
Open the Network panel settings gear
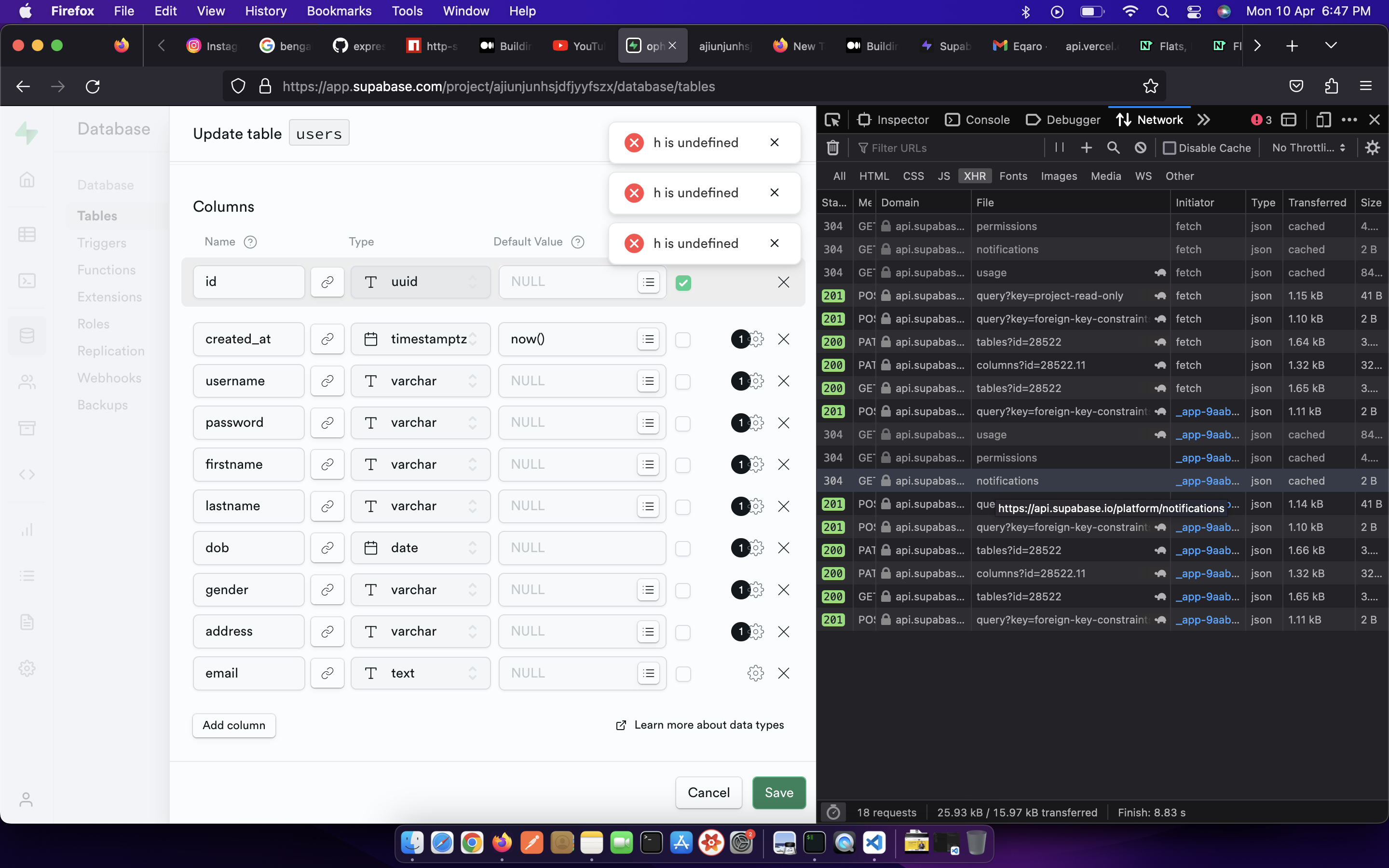click(x=1372, y=148)
